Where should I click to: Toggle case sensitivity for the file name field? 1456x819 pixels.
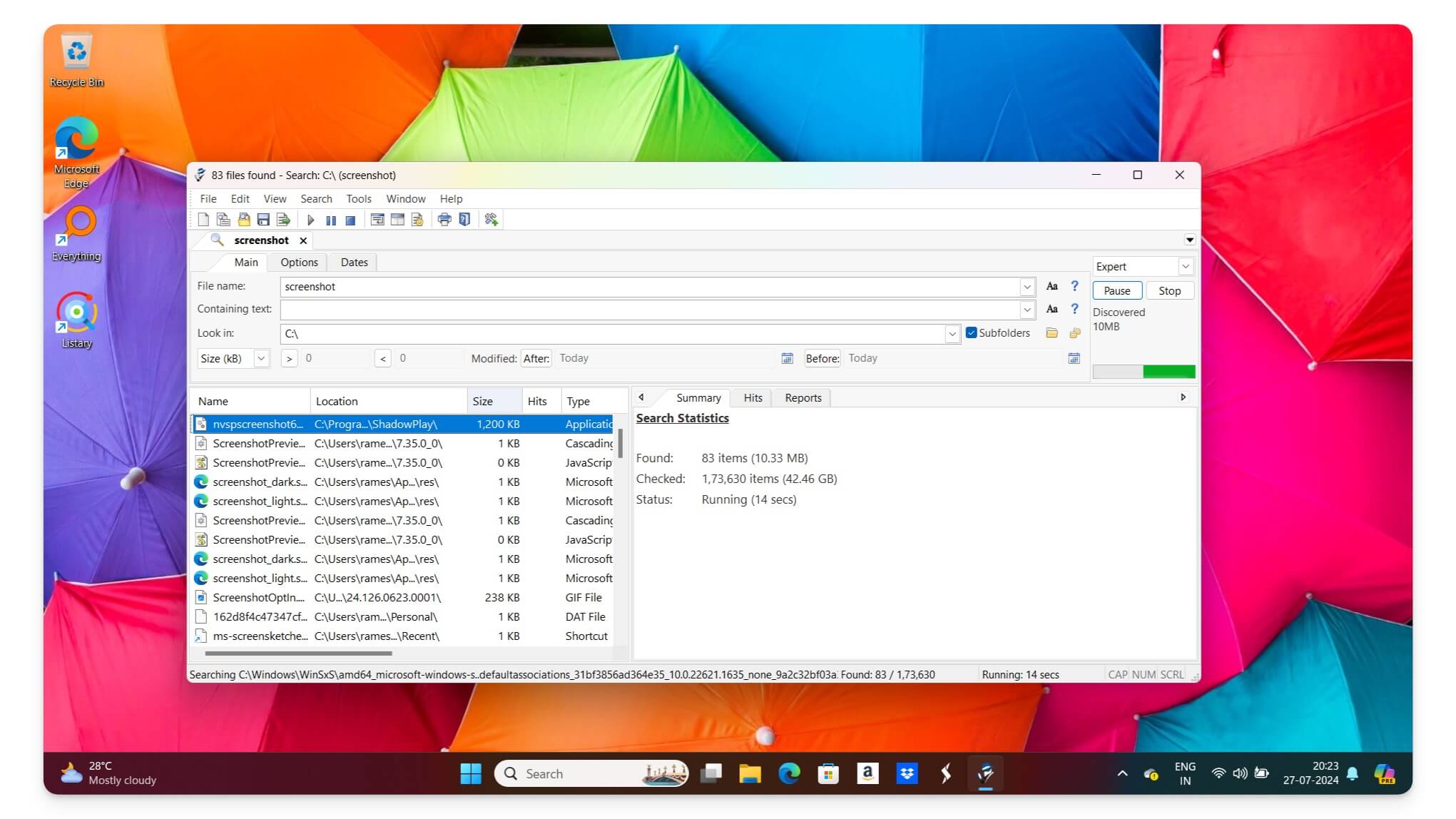coord(1052,286)
